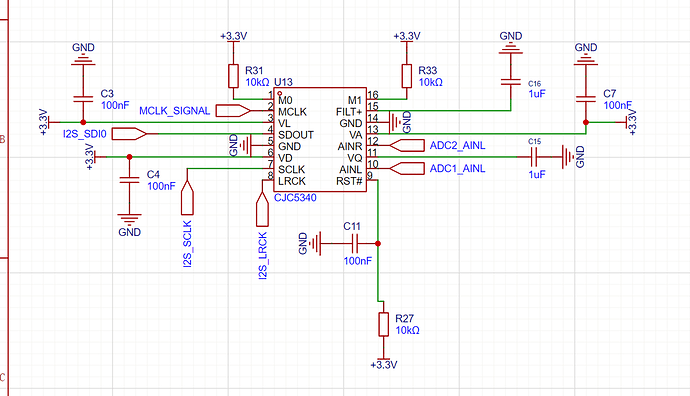Select resistor R27 symbol
The height and width of the screenshot is (396, 690).
384,324
